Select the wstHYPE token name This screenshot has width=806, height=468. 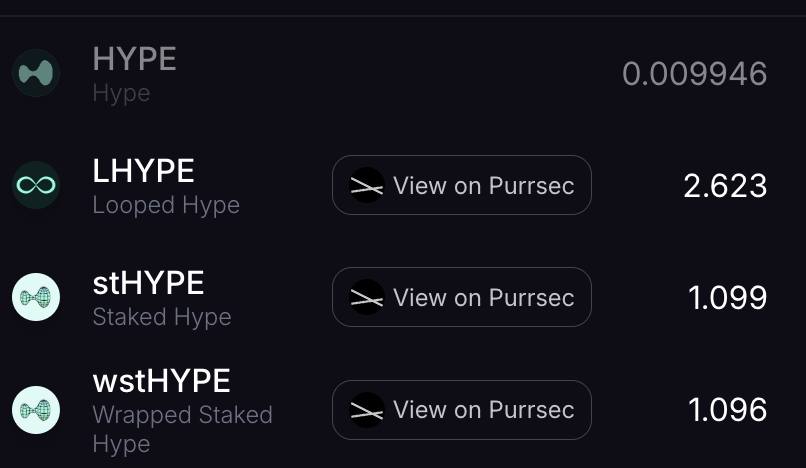[x=161, y=381]
